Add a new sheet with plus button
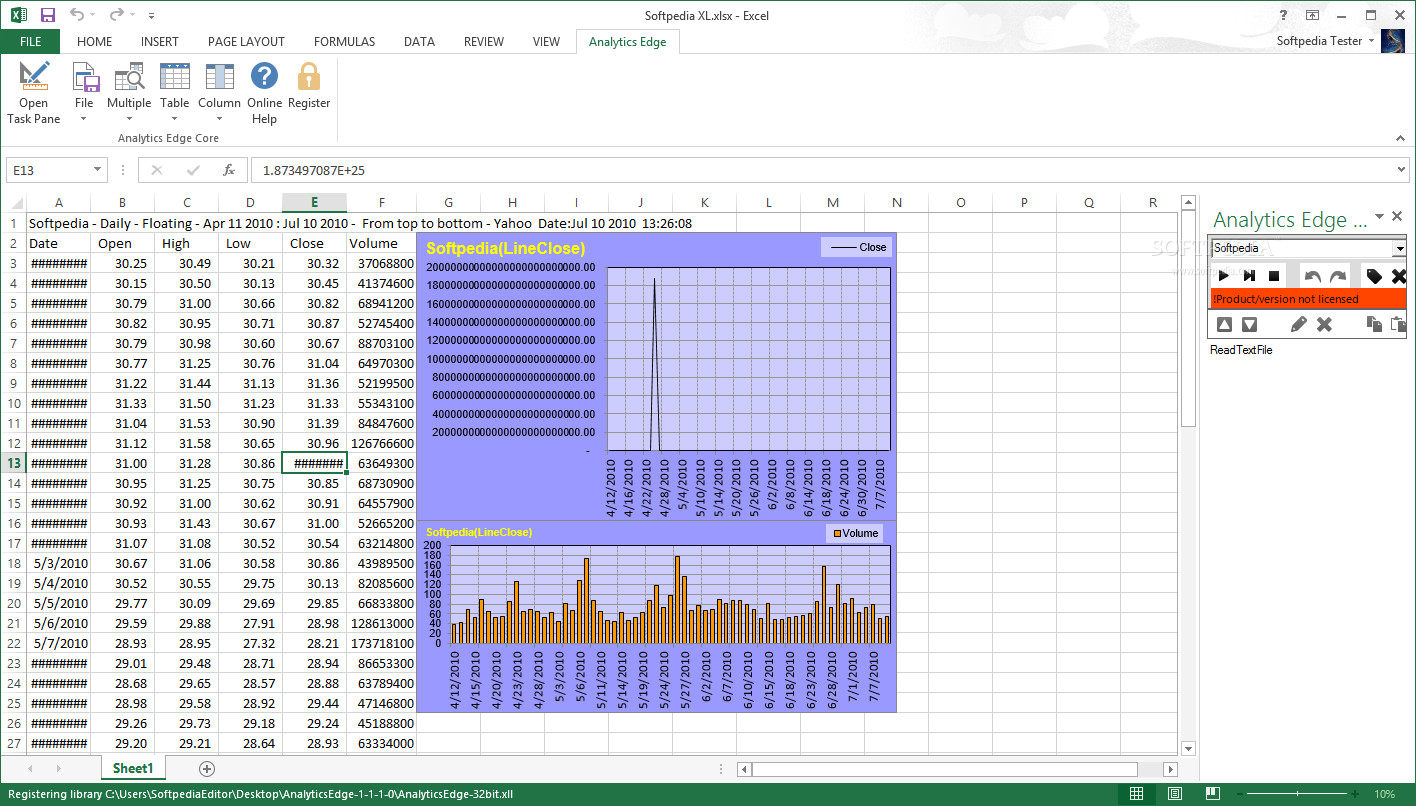This screenshot has height=806, width=1416. [x=207, y=768]
